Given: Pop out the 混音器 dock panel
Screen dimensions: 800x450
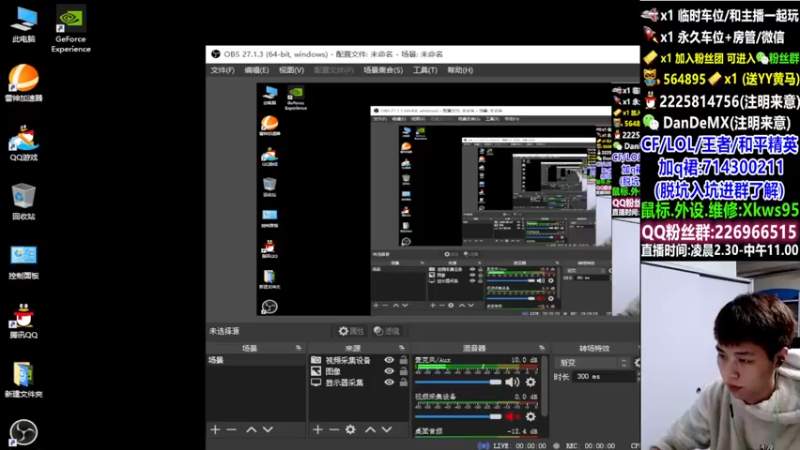Looking at the screenshot, I should [542, 348].
